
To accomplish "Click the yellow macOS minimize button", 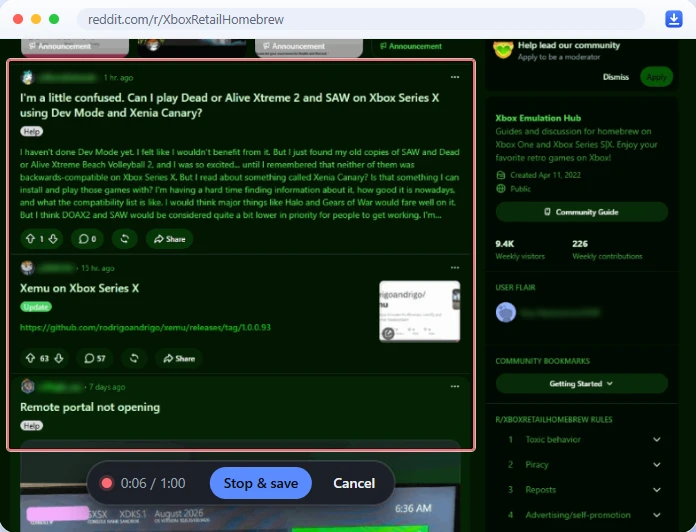I will pyautogui.click(x=36, y=19).
